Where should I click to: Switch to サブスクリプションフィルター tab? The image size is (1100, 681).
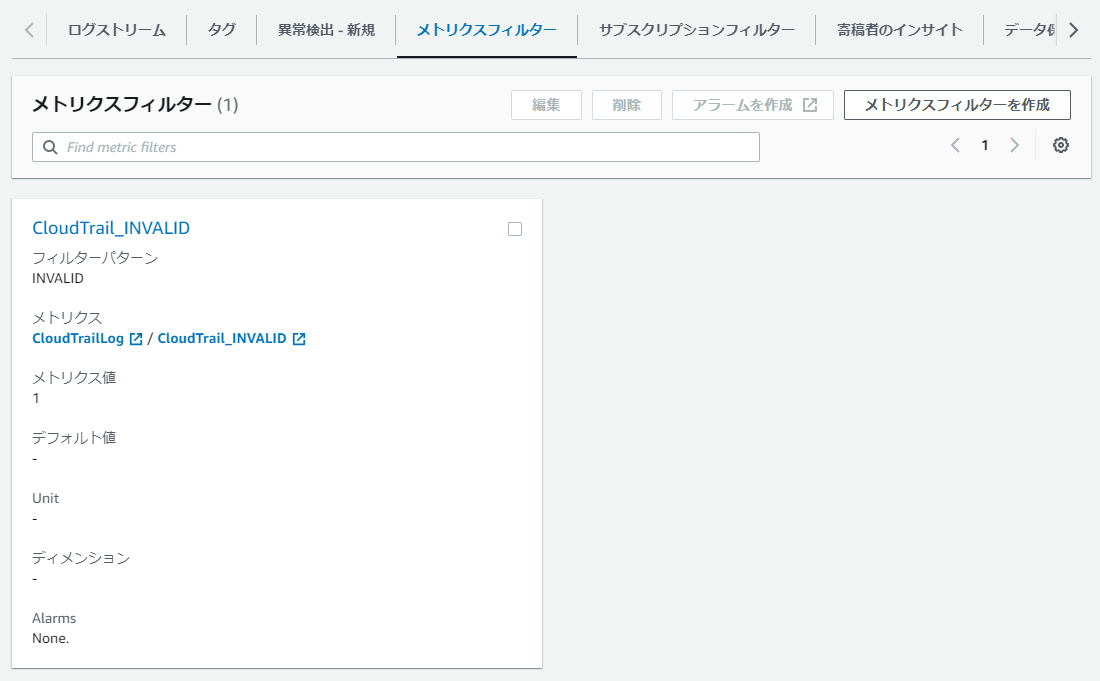[x=697, y=30]
